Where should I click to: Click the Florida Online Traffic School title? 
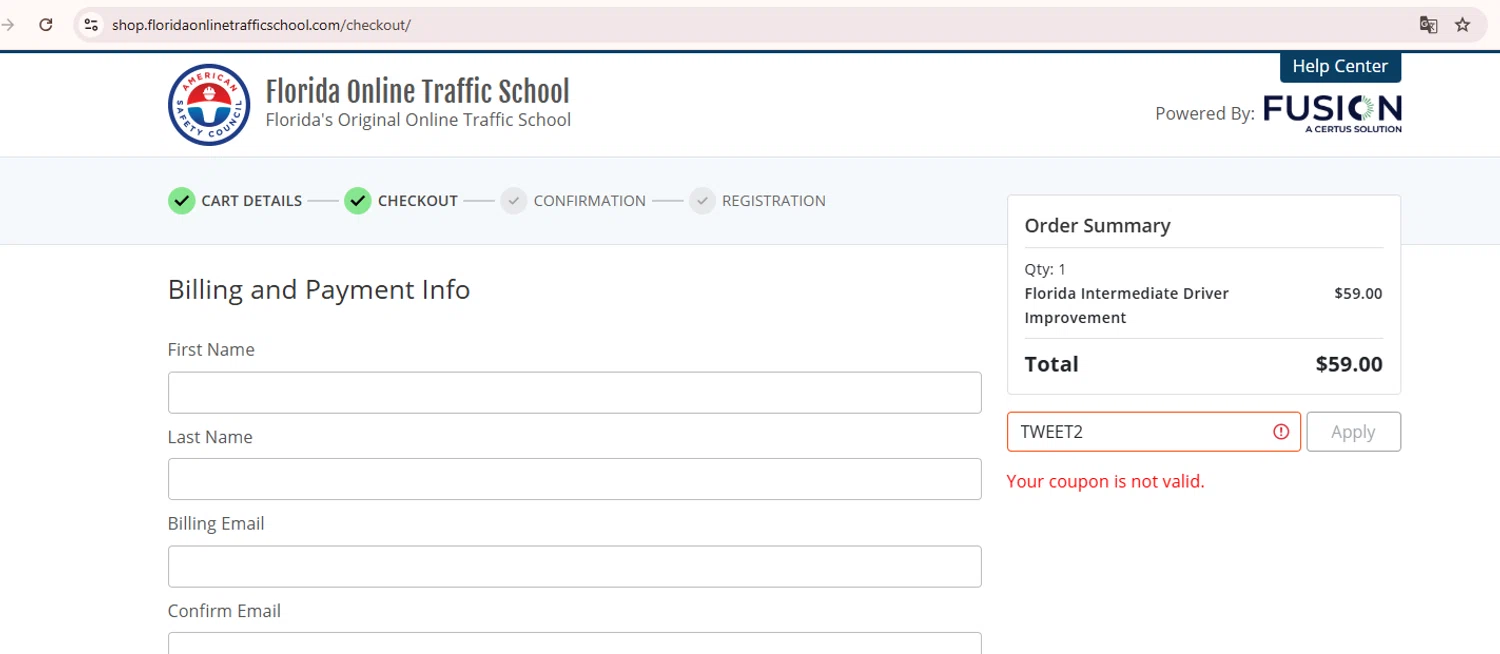417,91
